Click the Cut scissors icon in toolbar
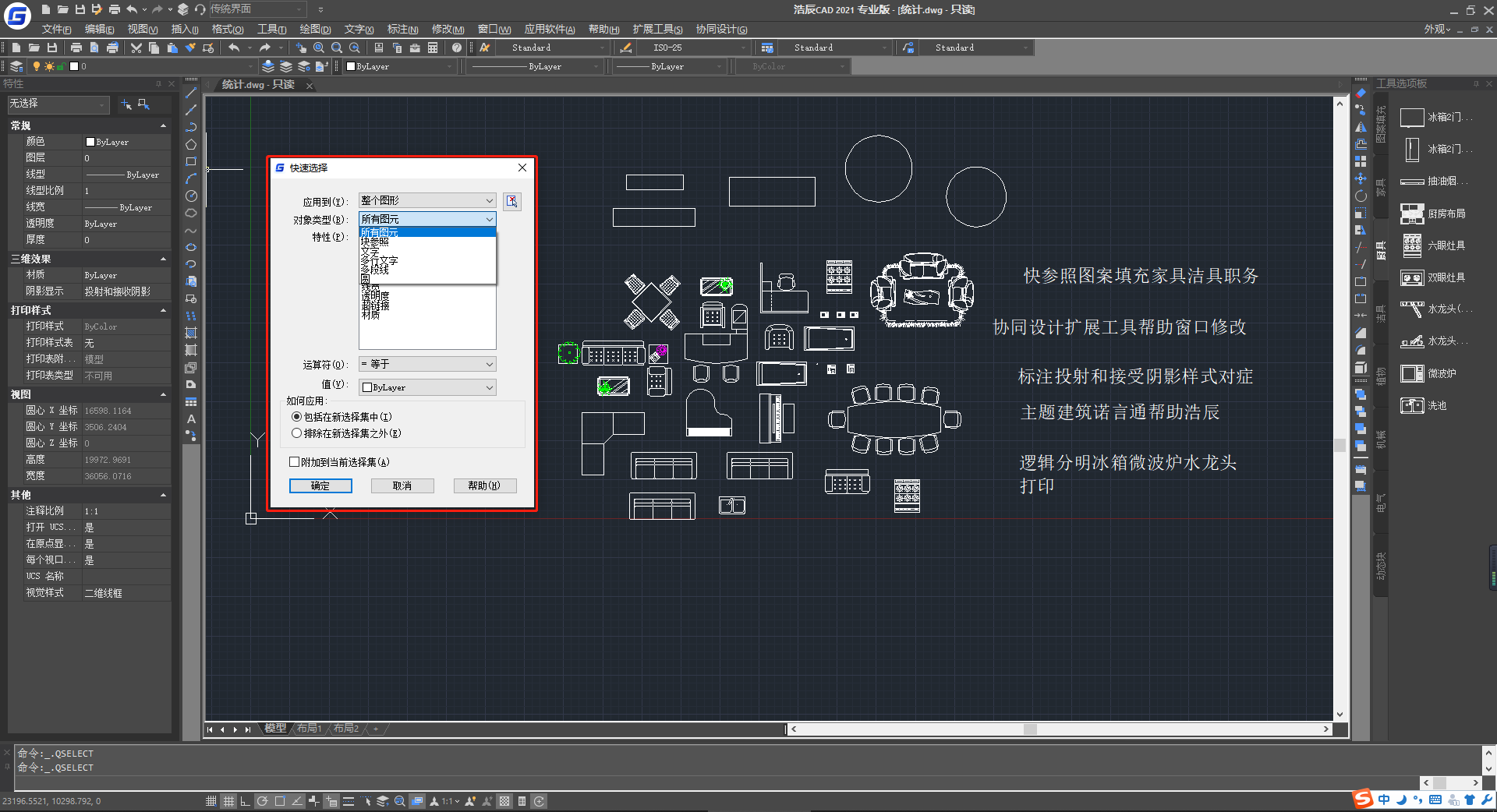This screenshot has width=1497, height=812. (136, 48)
